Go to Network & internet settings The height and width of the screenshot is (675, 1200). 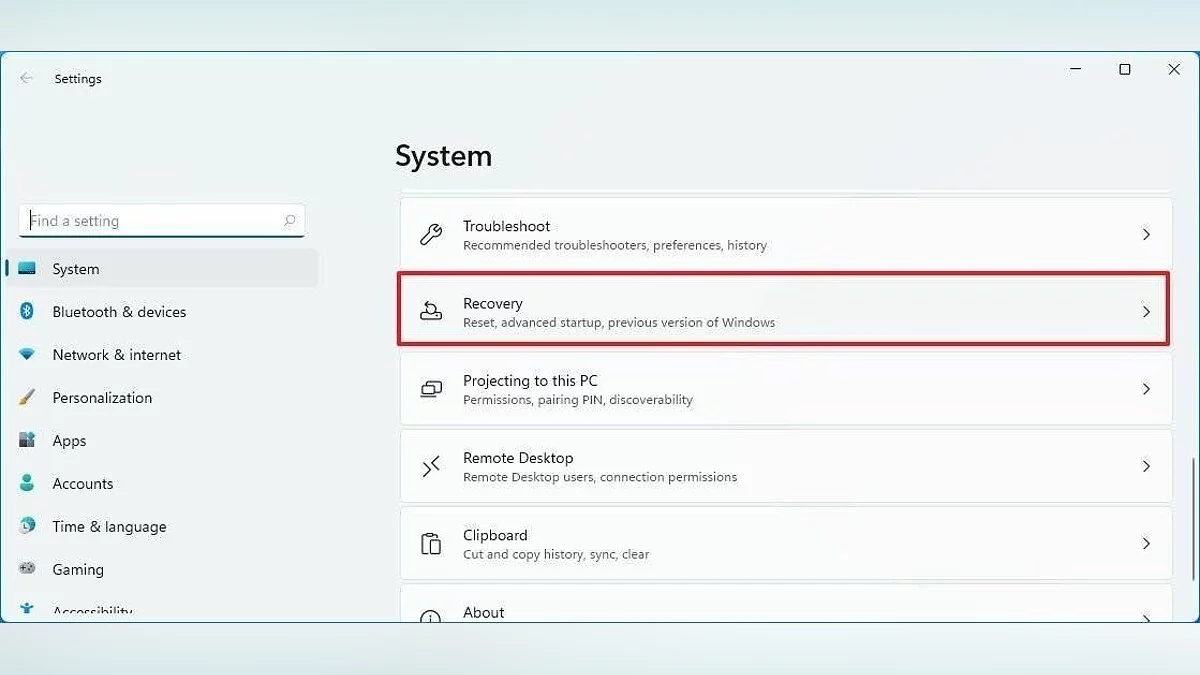162,355
